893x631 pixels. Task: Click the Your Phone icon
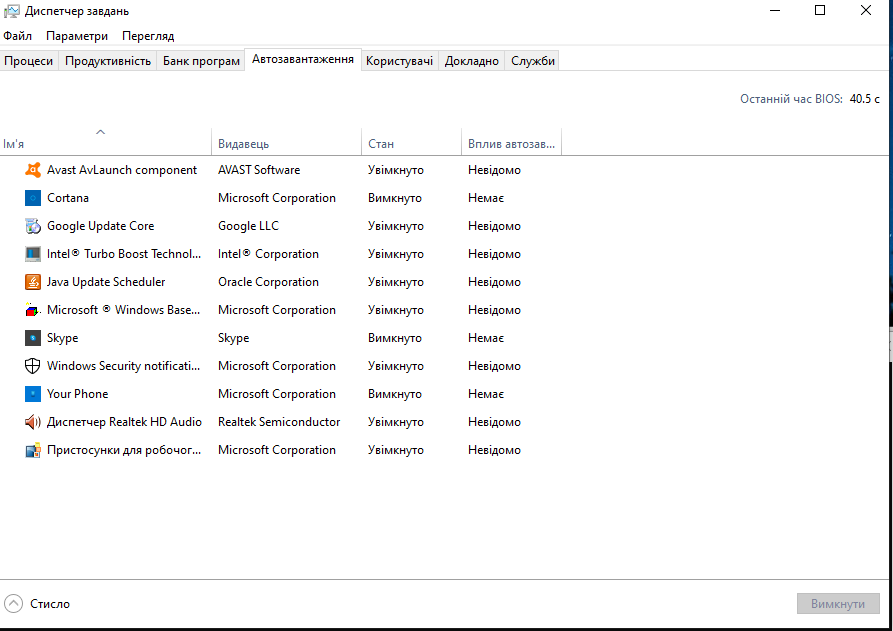pos(33,394)
